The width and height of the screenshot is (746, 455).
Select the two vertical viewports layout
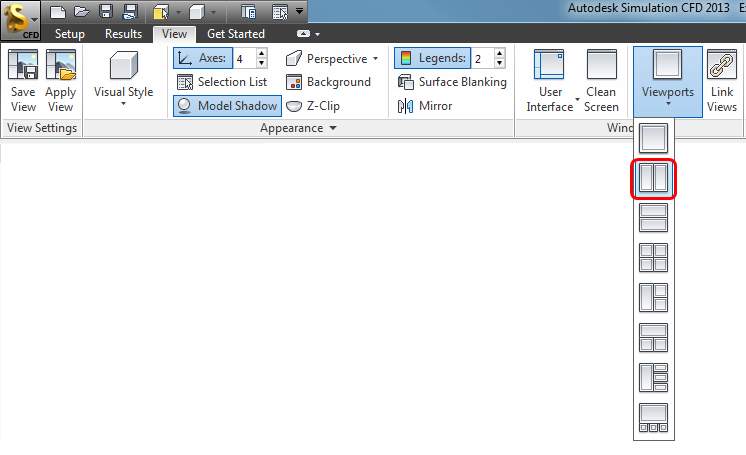pyautogui.click(x=653, y=178)
